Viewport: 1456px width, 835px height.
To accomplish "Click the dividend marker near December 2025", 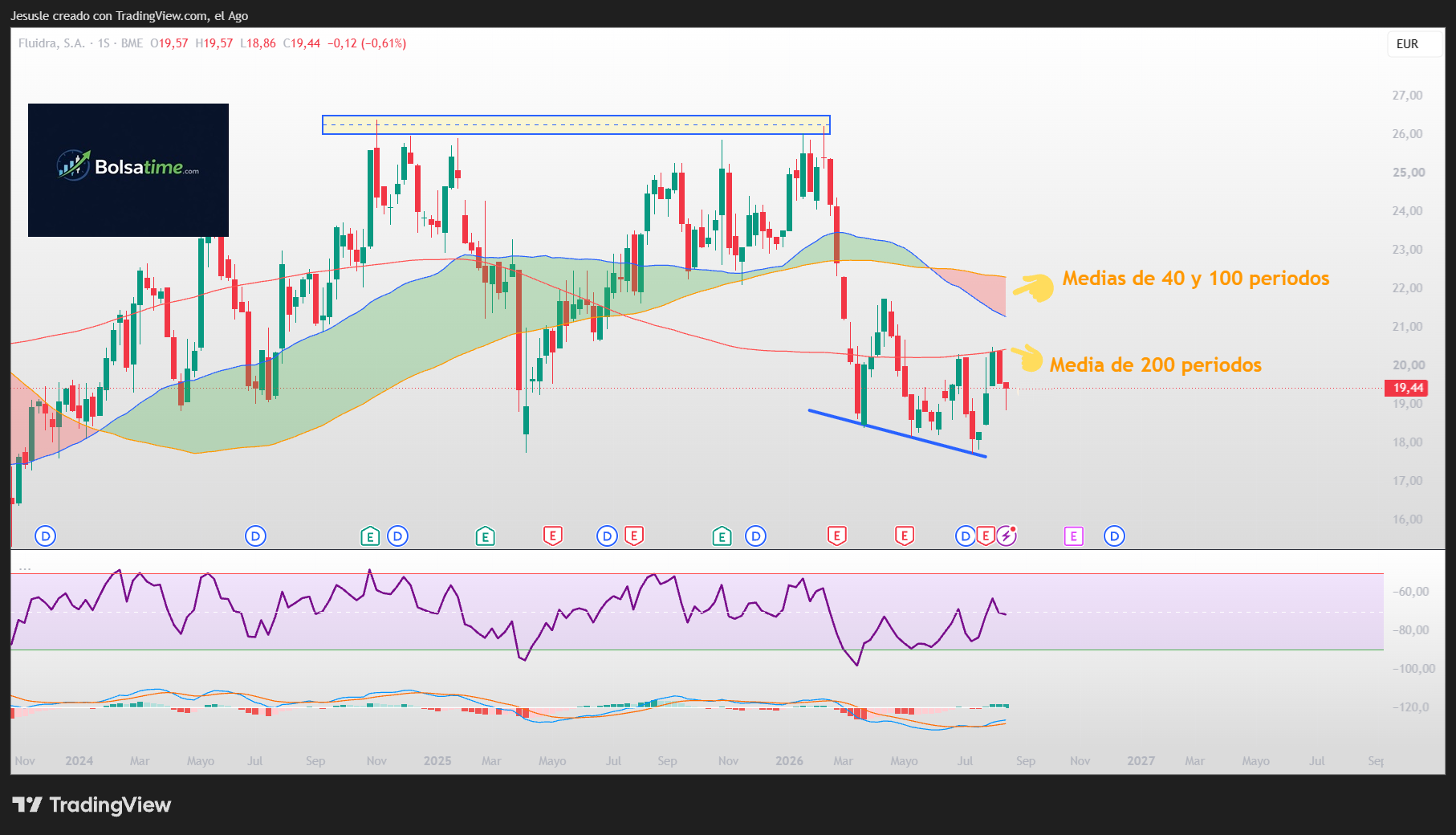I will (755, 536).
